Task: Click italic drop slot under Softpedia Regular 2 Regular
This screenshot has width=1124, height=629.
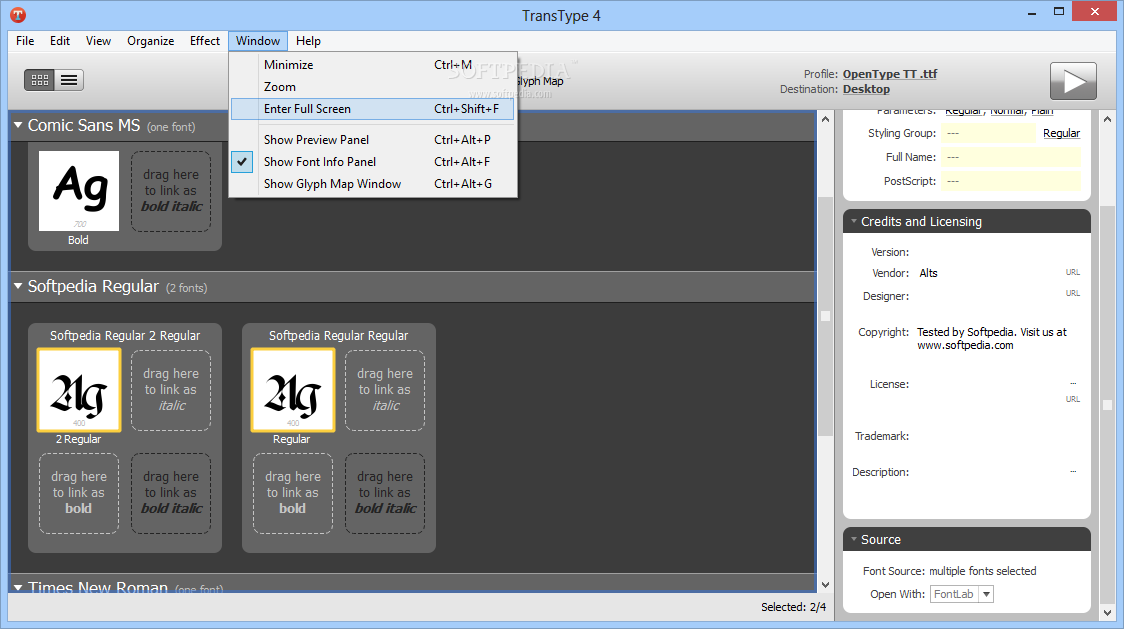Action: coord(171,390)
